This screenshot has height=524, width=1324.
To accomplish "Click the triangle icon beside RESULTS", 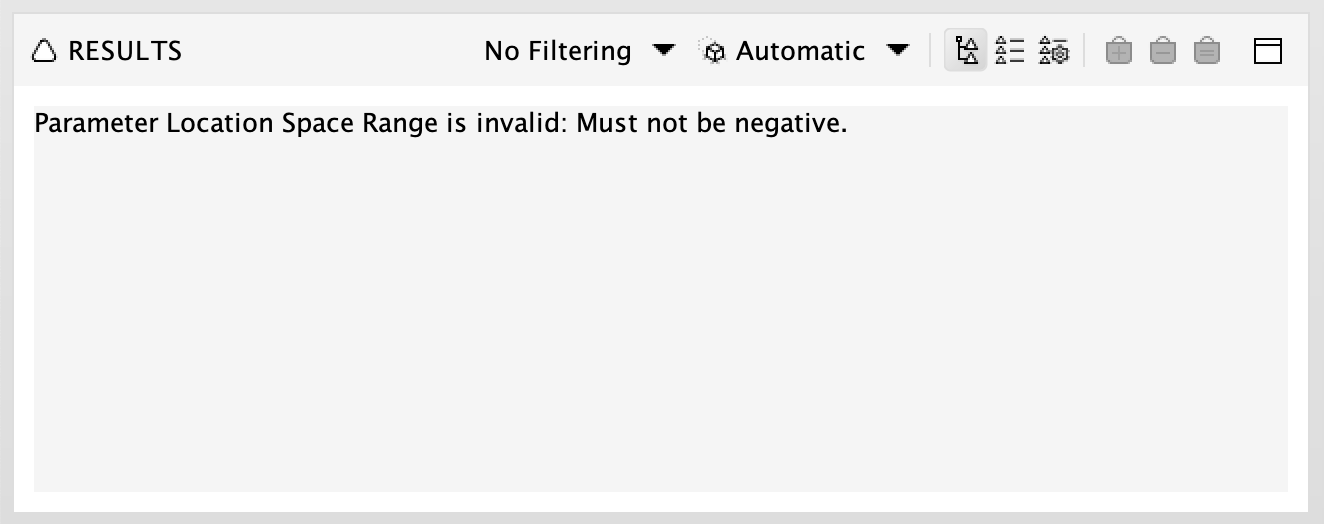I will (x=45, y=51).
